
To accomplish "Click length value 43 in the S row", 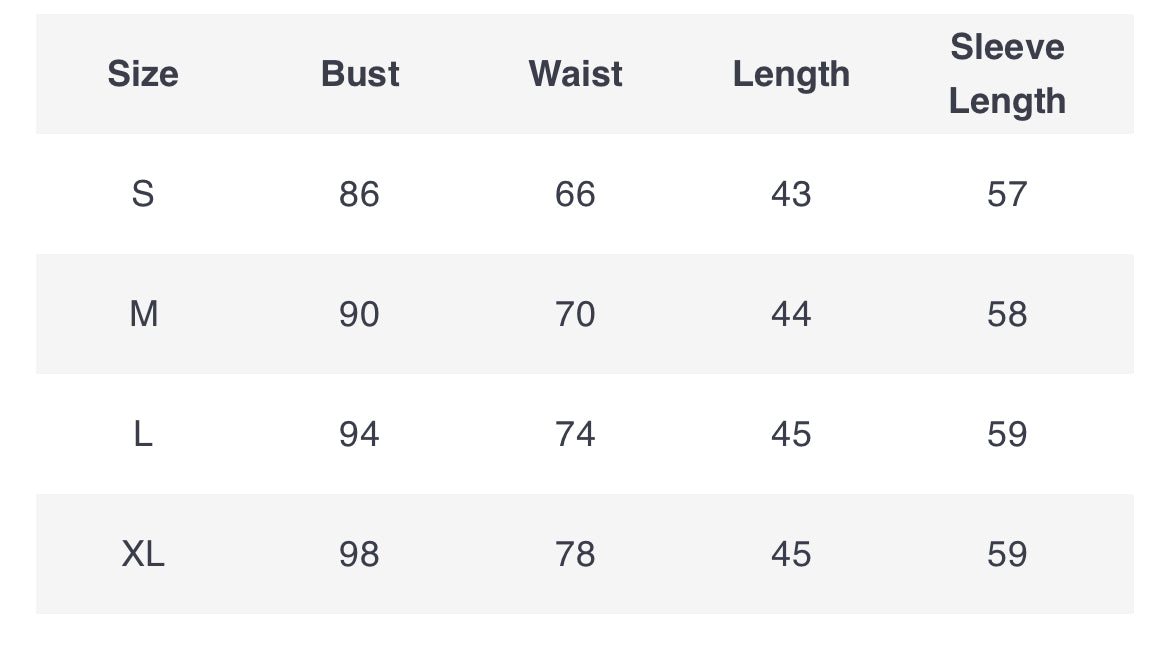I will 791,194.
